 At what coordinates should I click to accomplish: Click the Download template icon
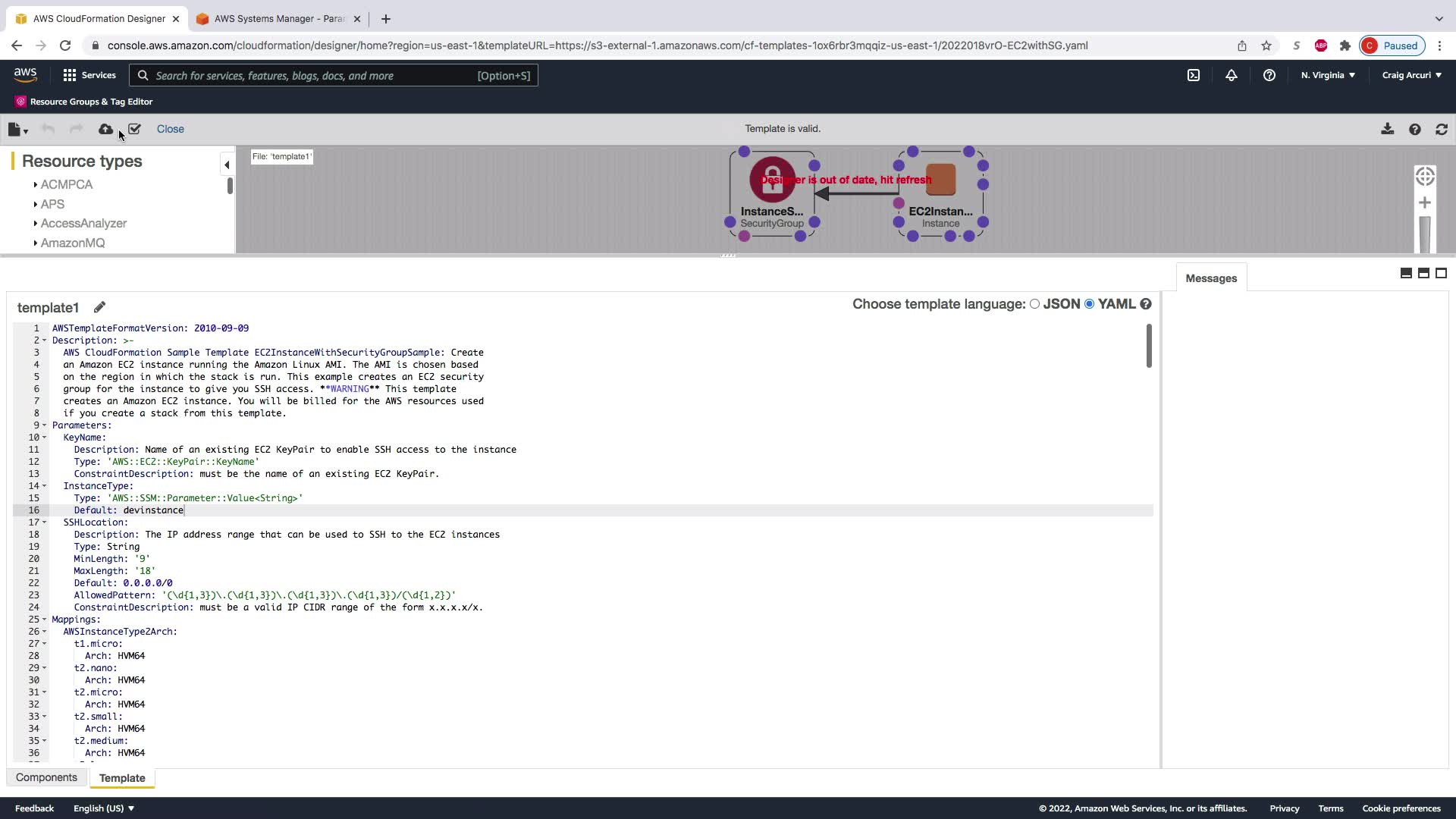(1387, 129)
